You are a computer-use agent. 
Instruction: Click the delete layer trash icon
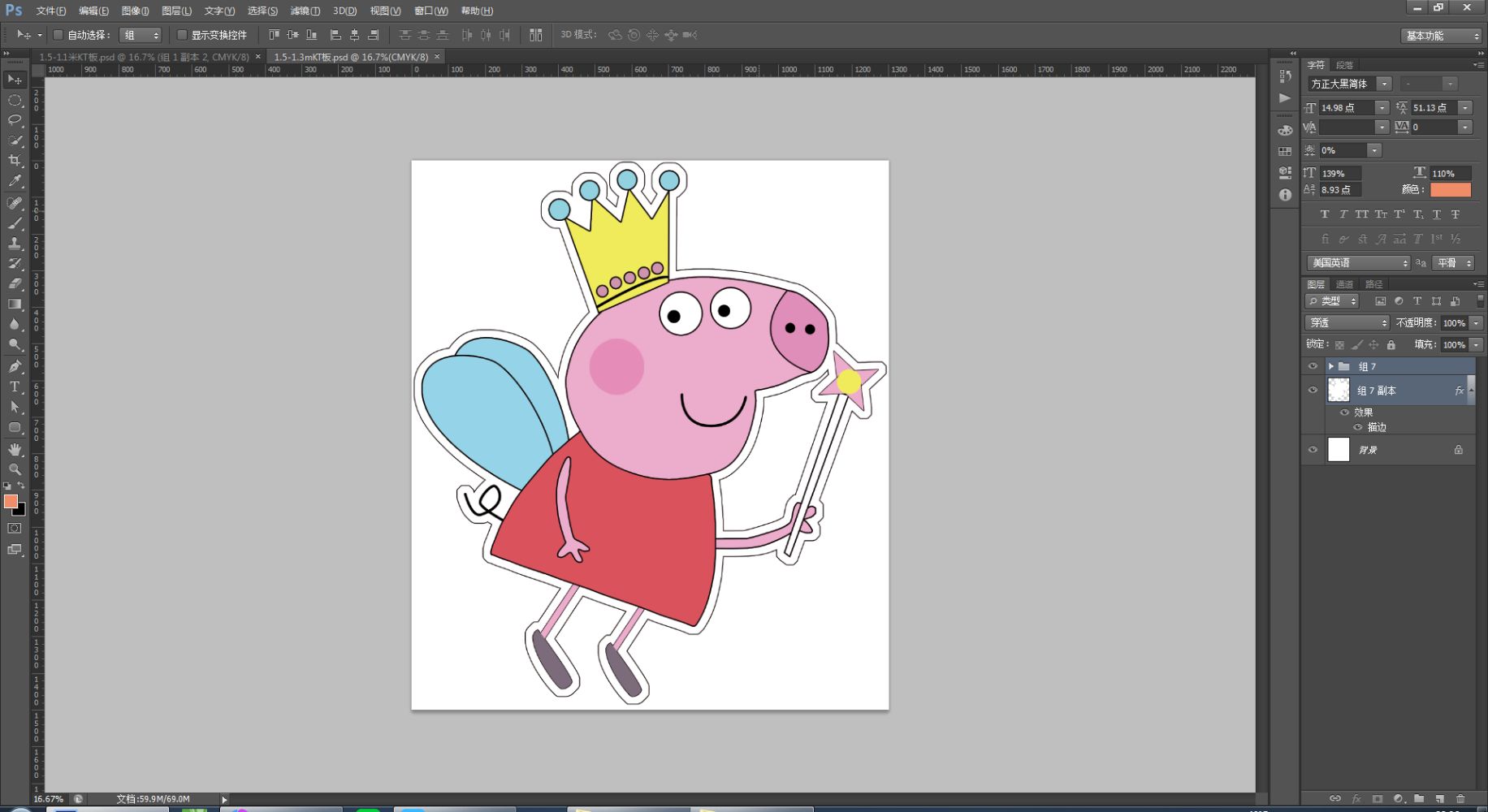point(1460,799)
